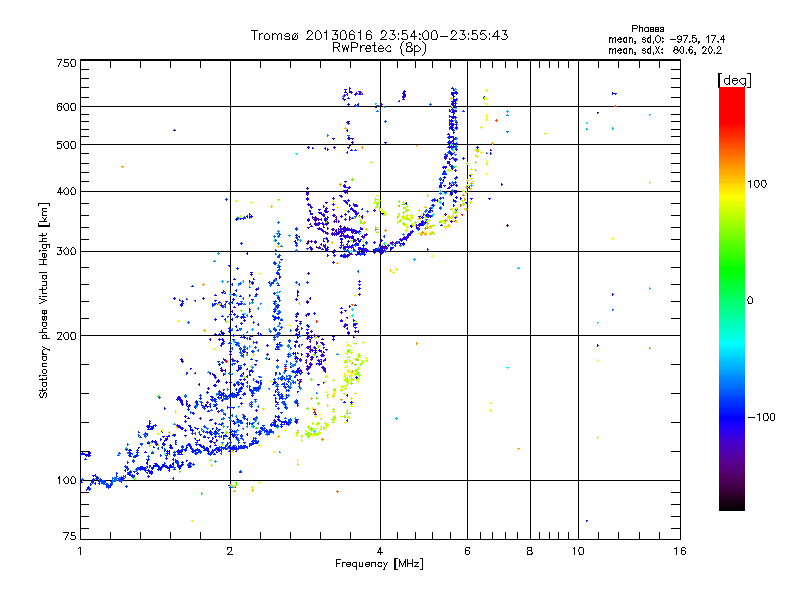Click colorbar tick label -100
The width and height of the screenshot is (800, 600).
pyautogui.click(x=761, y=417)
